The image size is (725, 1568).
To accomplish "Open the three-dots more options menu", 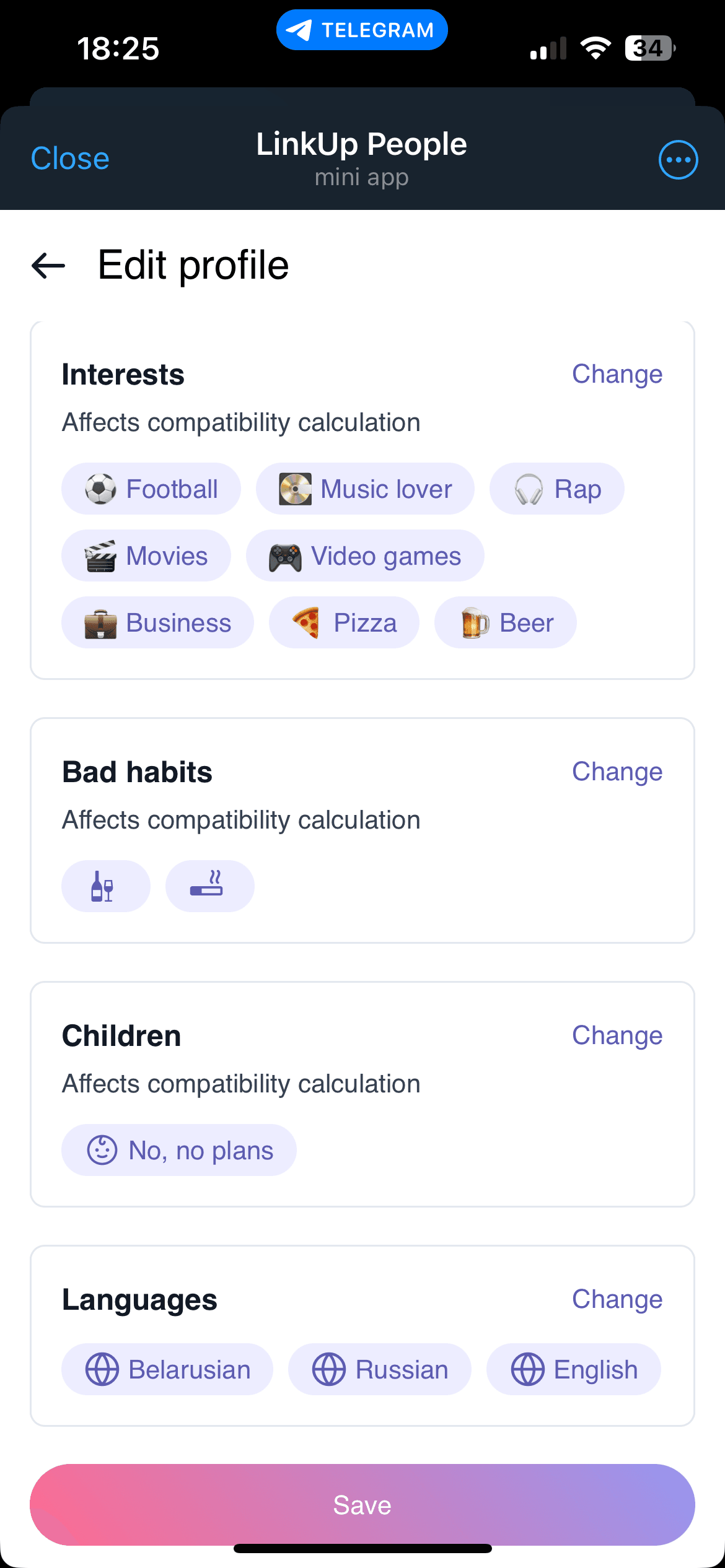I will click(678, 160).
